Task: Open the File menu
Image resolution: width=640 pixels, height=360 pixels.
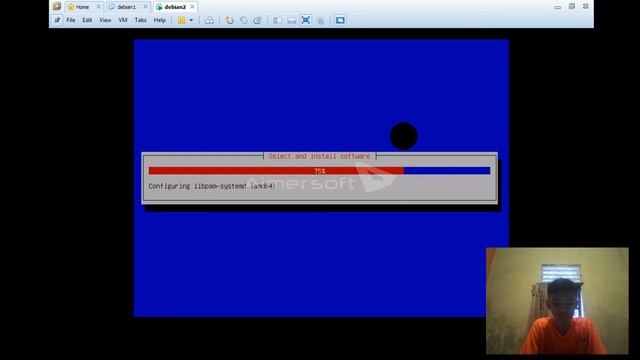Action: (x=71, y=20)
